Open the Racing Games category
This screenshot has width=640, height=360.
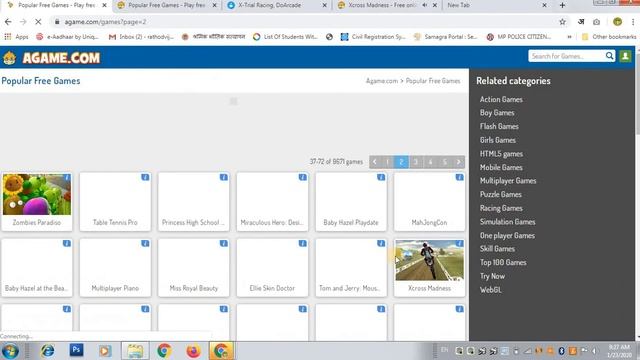(x=501, y=208)
